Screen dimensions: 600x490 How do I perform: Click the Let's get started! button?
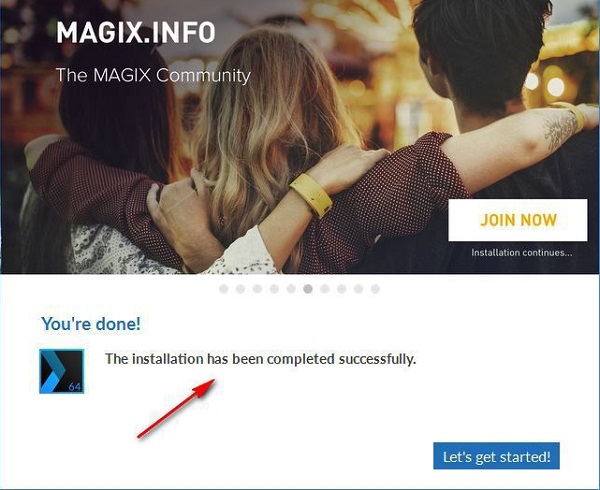496,456
